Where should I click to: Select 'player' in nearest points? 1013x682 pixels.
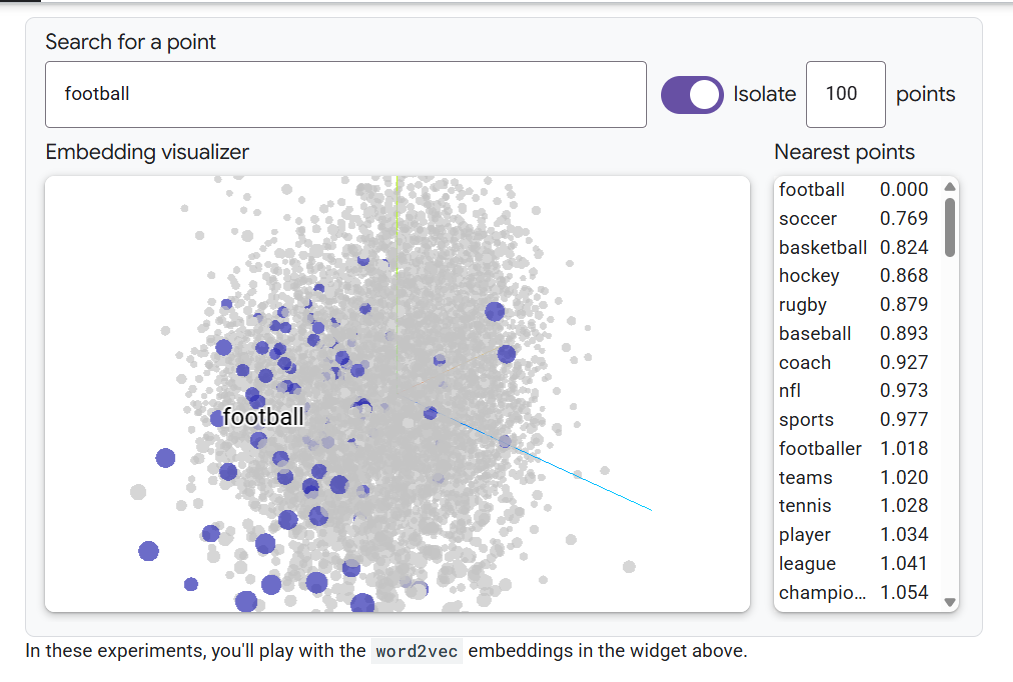pyautogui.click(x=805, y=535)
